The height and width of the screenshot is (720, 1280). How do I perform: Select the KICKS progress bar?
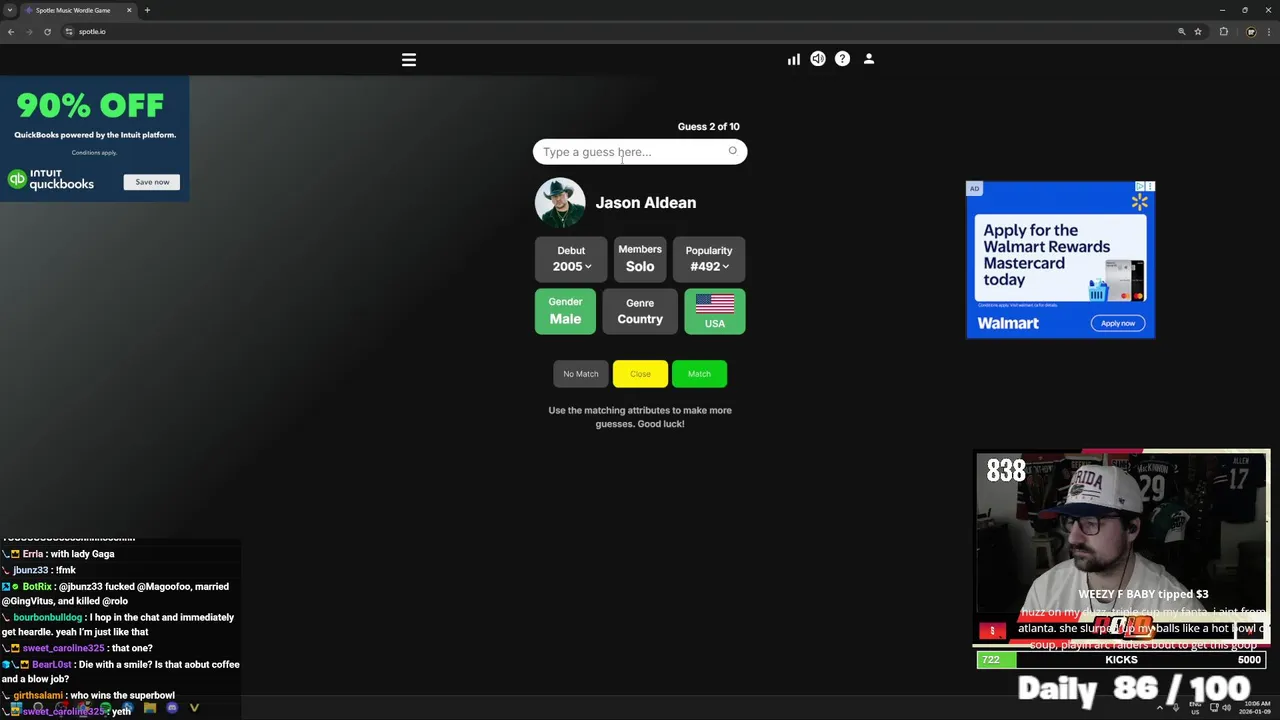(x=1121, y=660)
